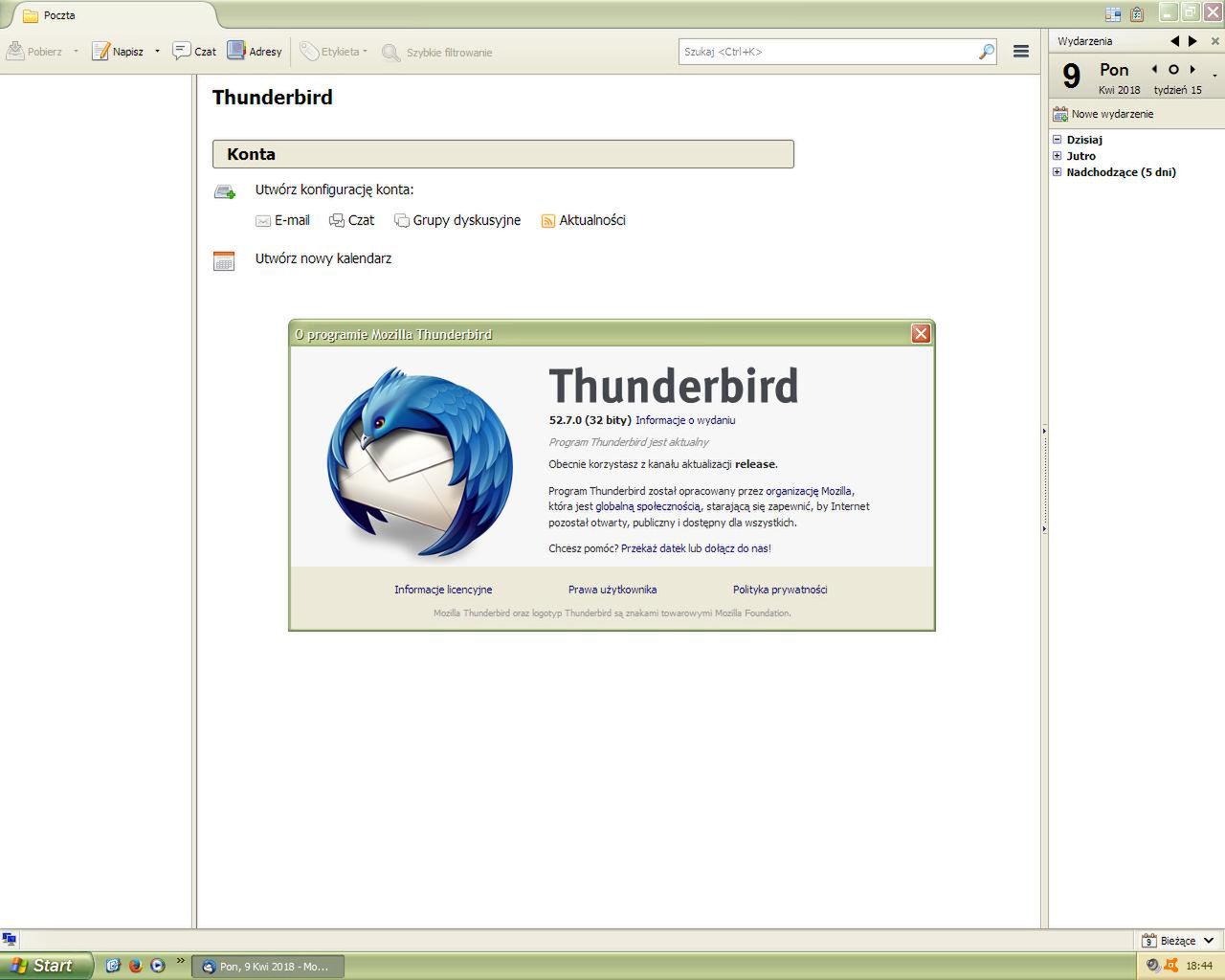Click the Napisz (write message) button

(x=118, y=52)
